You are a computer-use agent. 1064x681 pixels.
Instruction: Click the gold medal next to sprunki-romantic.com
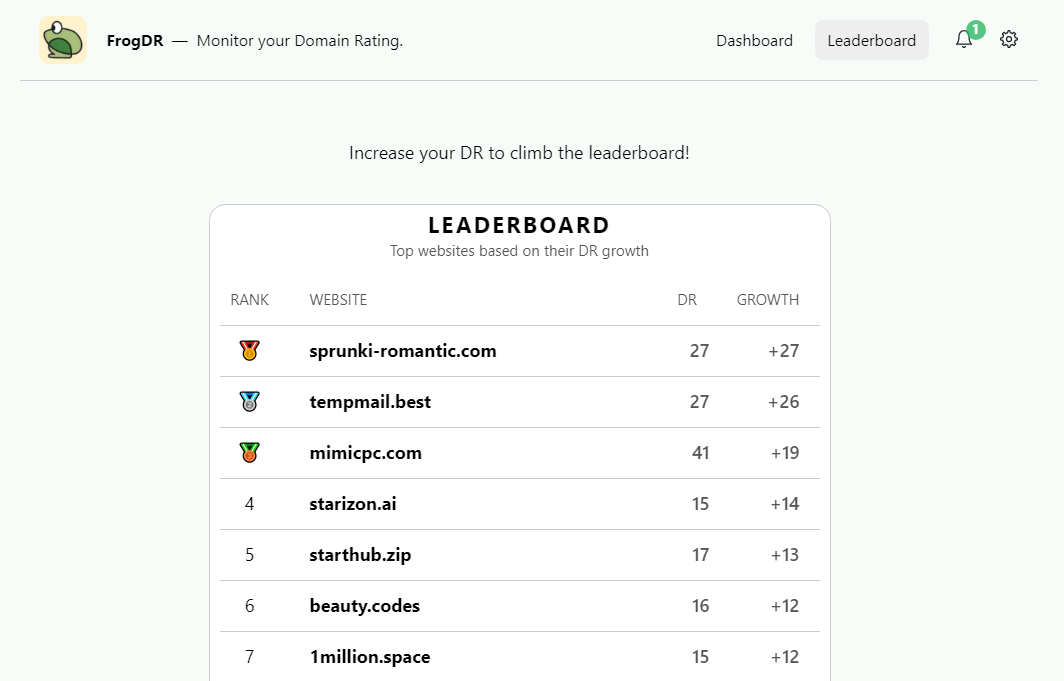point(250,351)
